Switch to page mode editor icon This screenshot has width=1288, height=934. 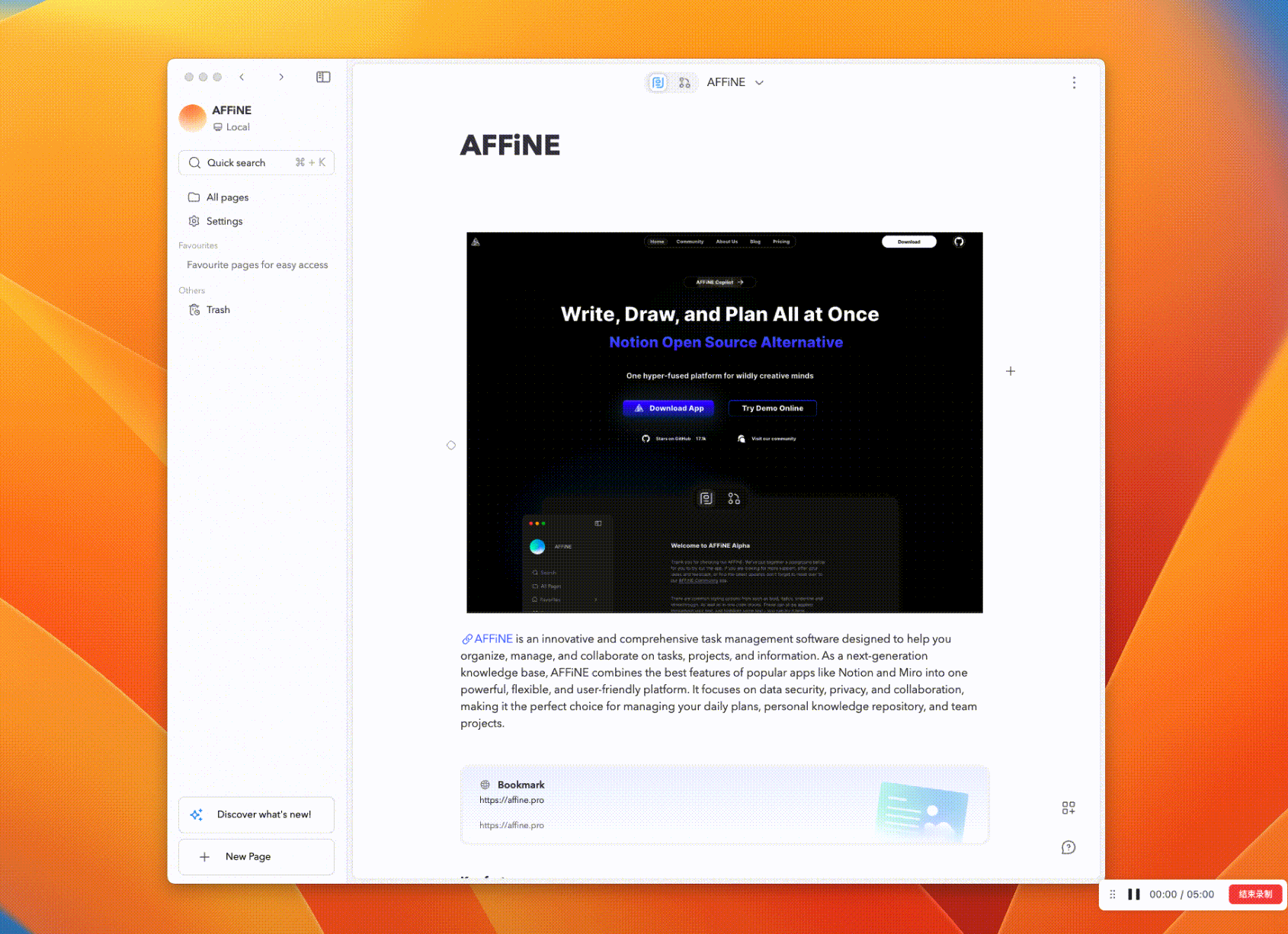tap(658, 82)
